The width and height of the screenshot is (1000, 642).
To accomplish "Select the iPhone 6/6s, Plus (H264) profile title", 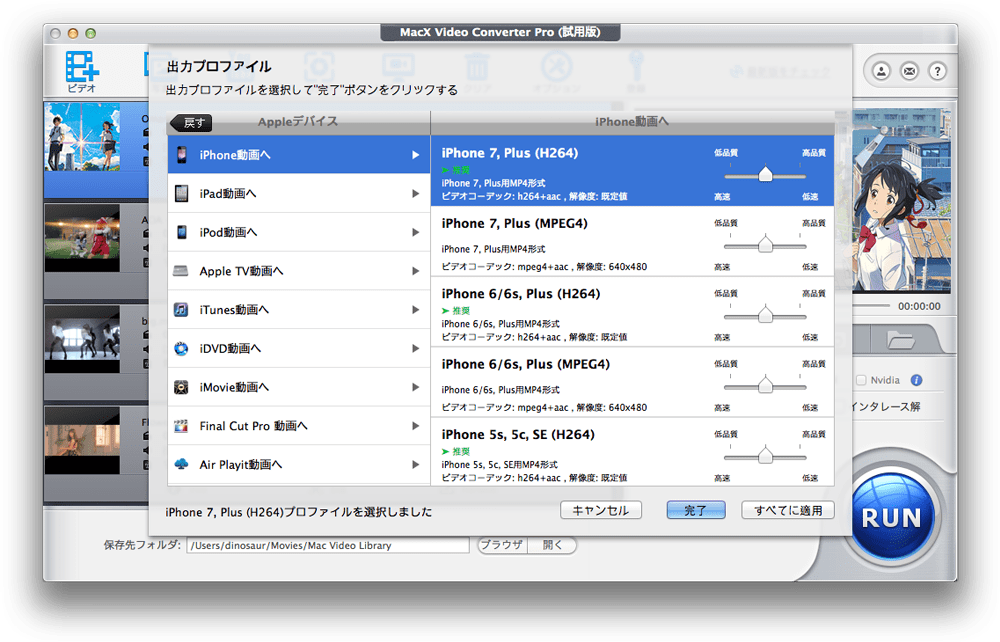I will point(520,294).
